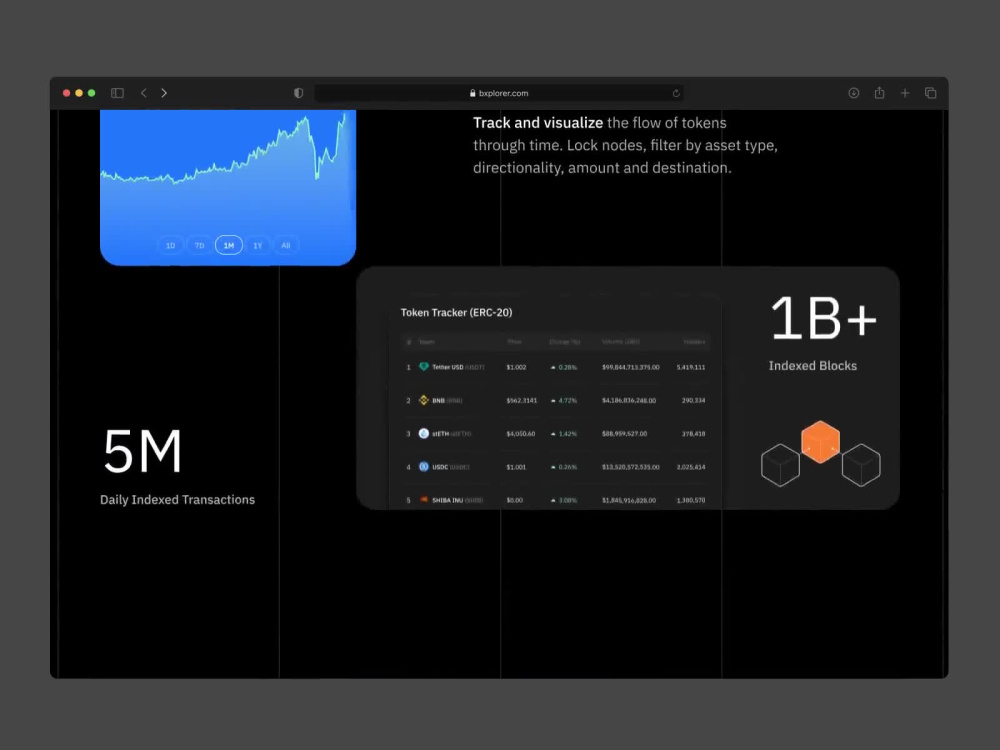Click the USDC token icon
The image size is (1000, 750).
tap(423, 466)
